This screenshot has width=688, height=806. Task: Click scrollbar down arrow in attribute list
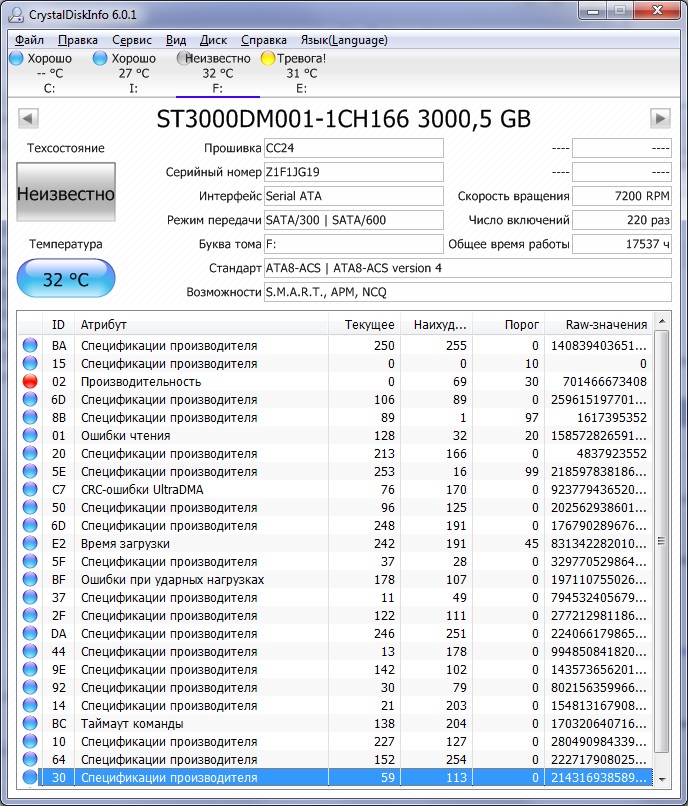pyautogui.click(x=662, y=779)
